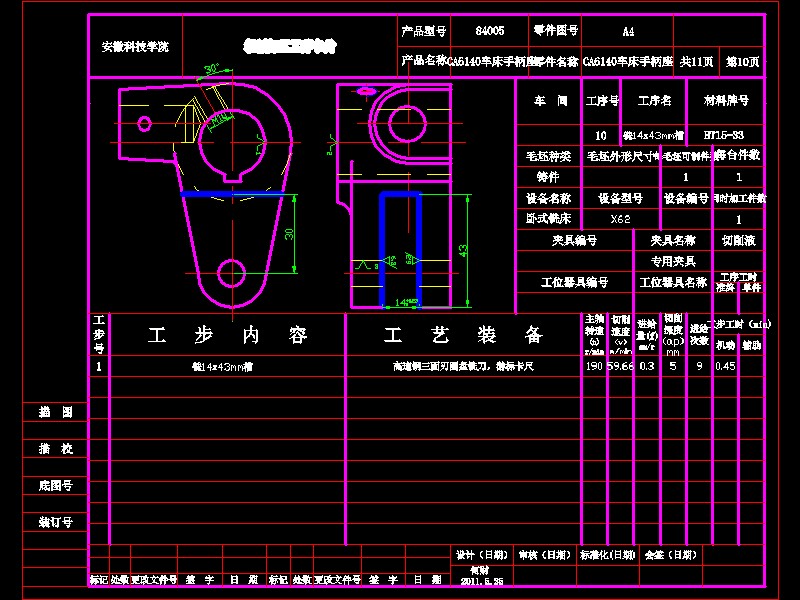Click the cutting speed value 59.66
800x600 pixels.
pyautogui.click(x=620, y=366)
